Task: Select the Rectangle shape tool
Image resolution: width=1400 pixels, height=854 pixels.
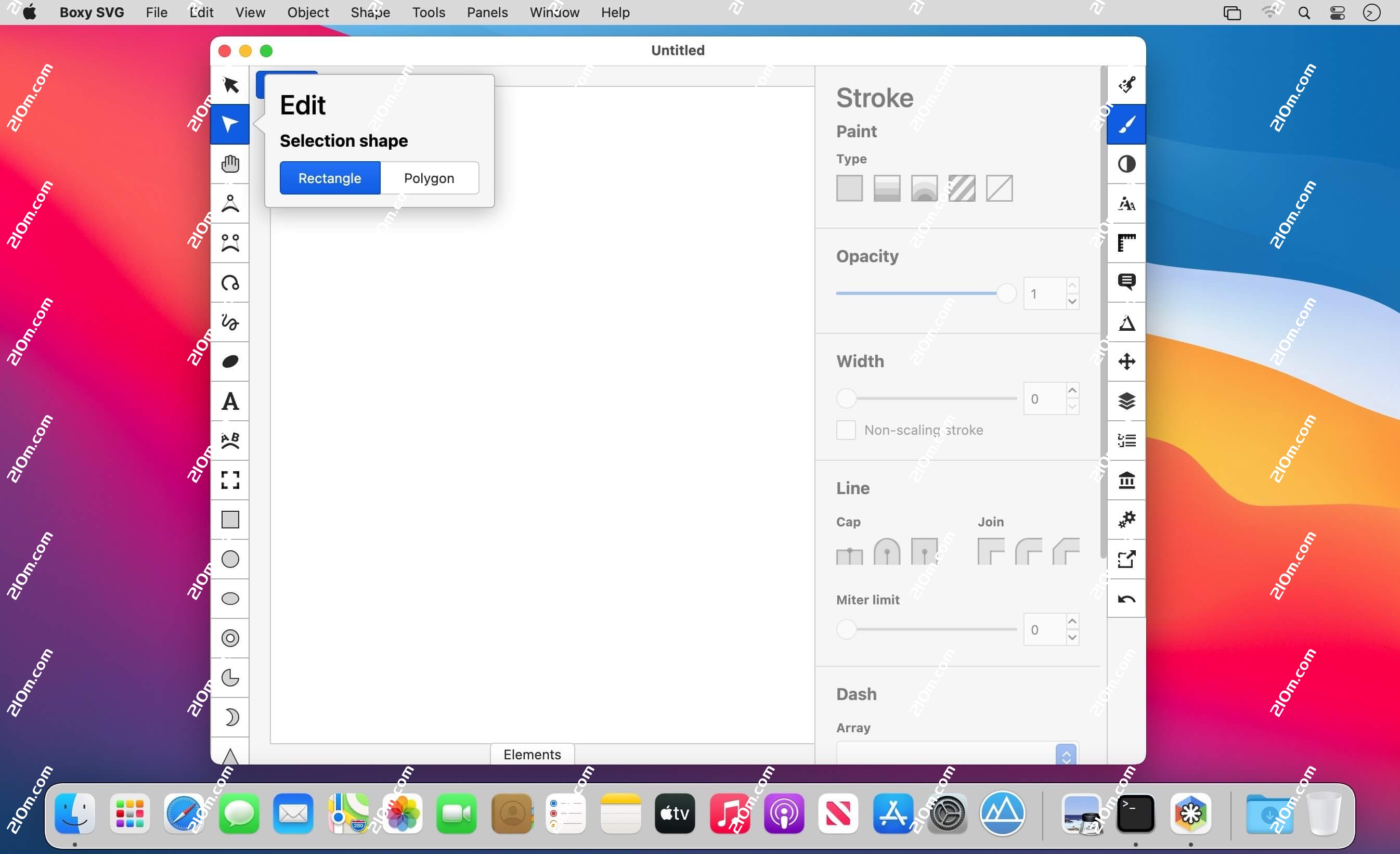Action: pos(230,520)
